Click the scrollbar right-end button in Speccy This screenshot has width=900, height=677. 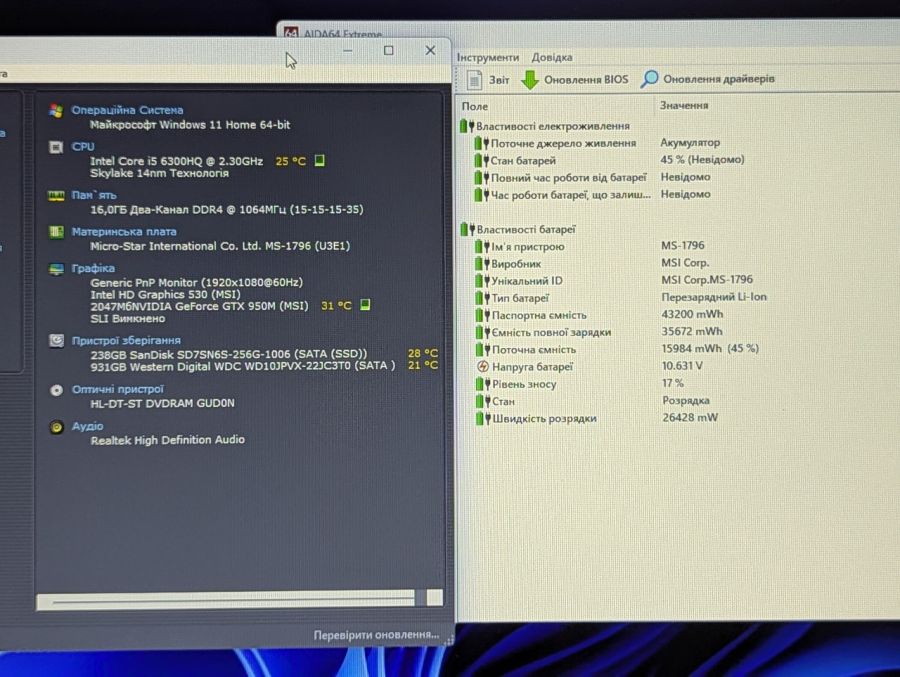[435, 597]
